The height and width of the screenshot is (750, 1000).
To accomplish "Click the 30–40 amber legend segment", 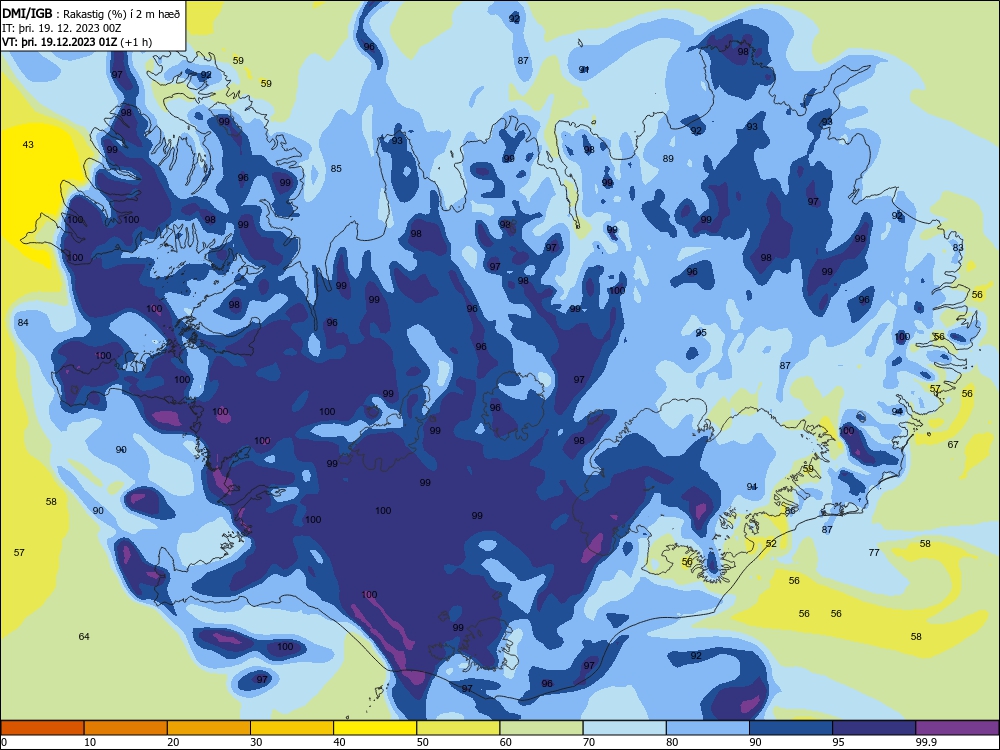I will [x=292, y=728].
